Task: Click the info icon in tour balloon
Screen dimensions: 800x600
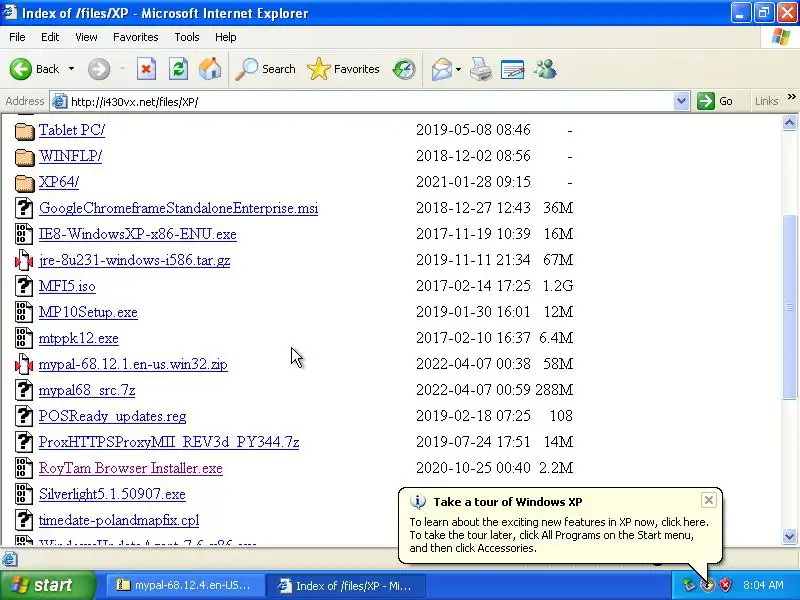Action: point(417,502)
